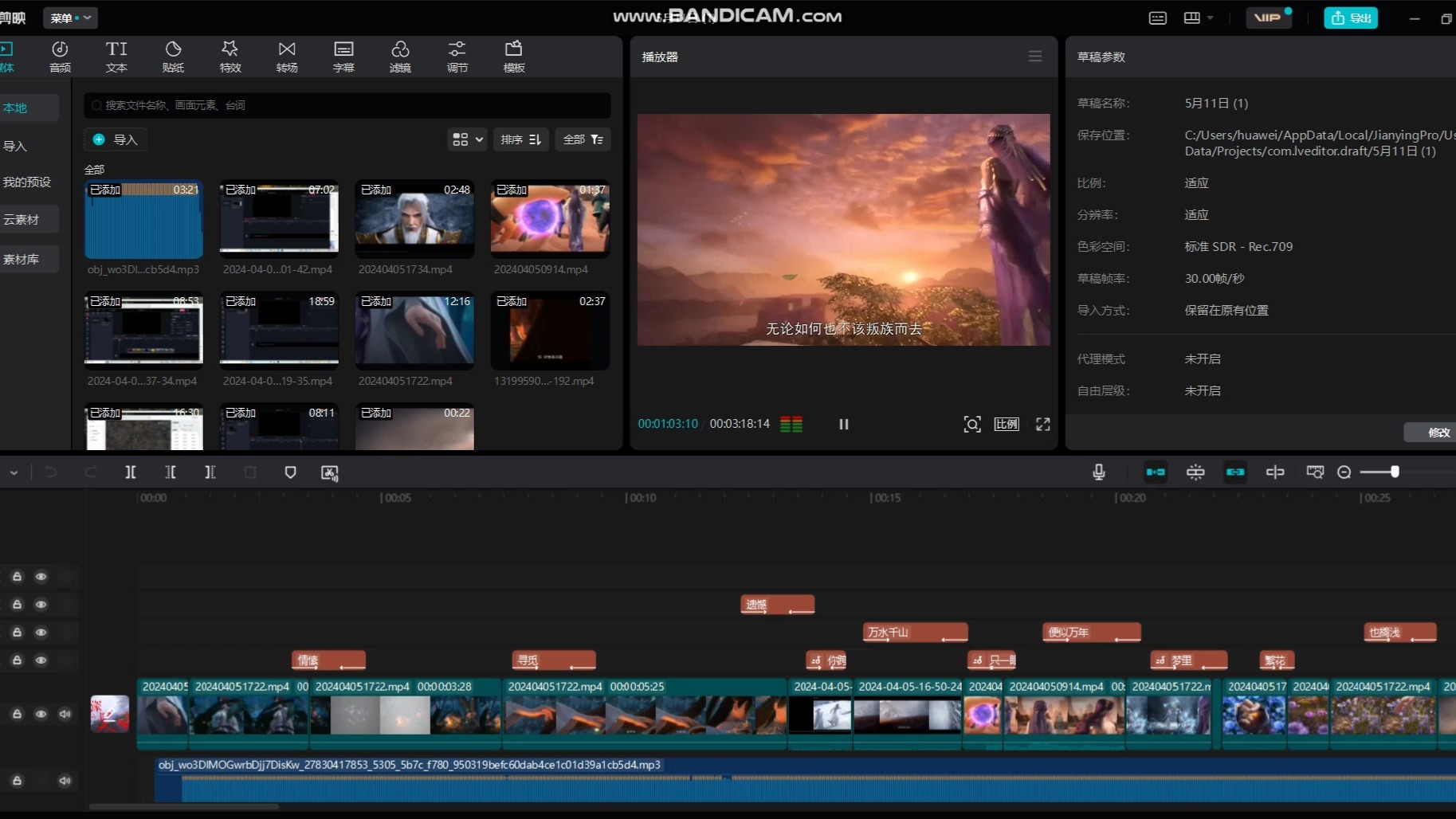Open the player panel hamburger menu
The width and height of the screenshot is (1456, 819).
[1035, 57]
